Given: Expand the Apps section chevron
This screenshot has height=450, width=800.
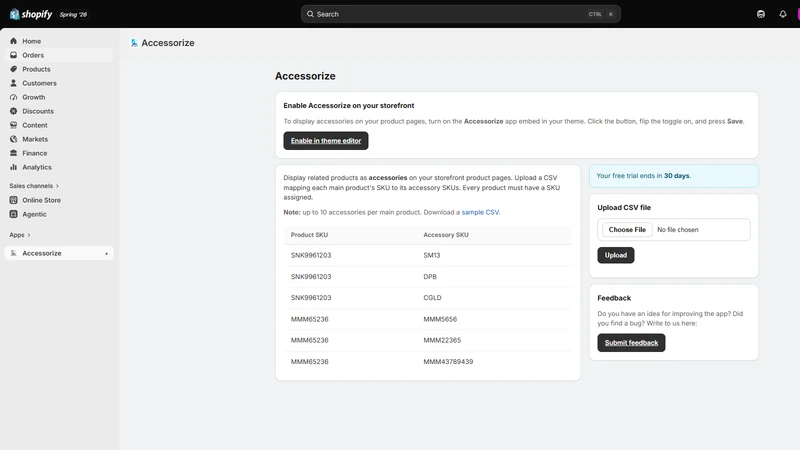Looking at the screenshot, I should point(29,235).
